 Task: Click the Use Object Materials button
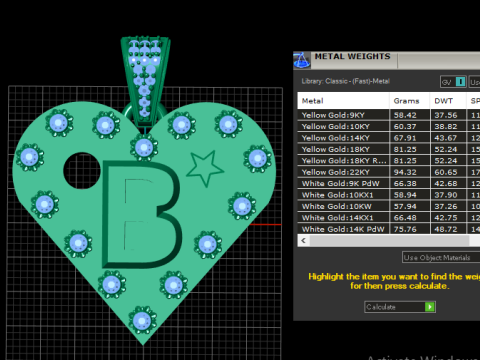pyautogui.click(x=441, y=258)
